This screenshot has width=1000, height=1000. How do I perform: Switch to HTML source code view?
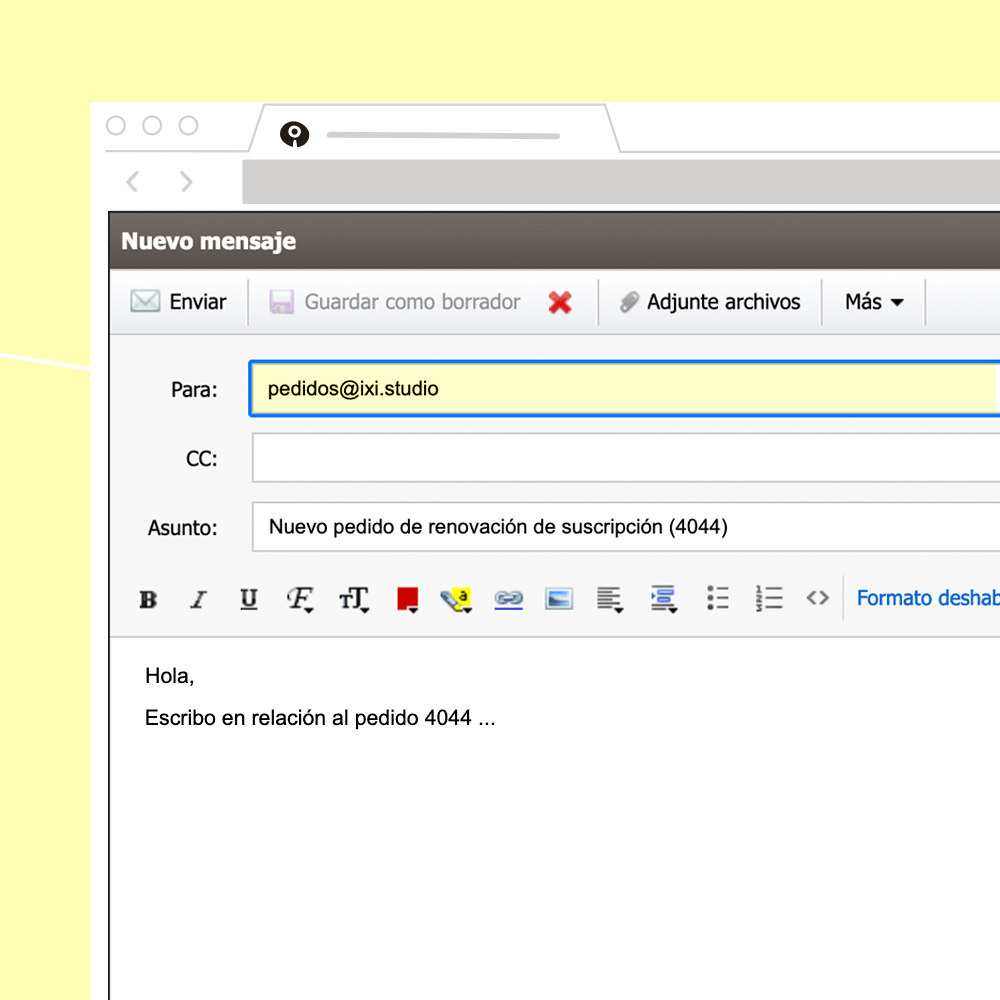pyautogui.click(x=817, y=598)
